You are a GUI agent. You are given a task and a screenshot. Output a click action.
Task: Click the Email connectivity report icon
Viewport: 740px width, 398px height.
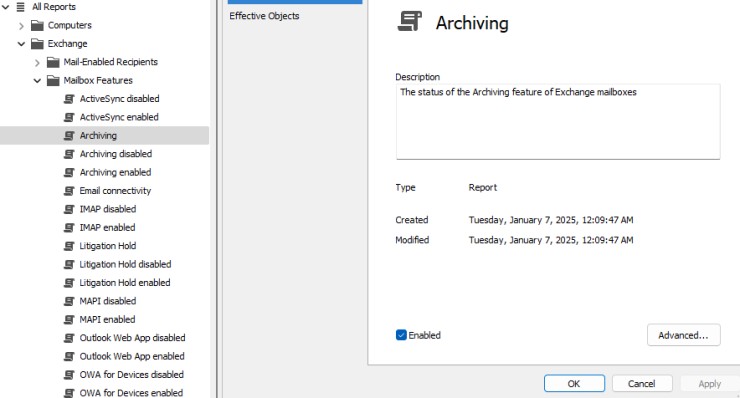coord(69,191)
